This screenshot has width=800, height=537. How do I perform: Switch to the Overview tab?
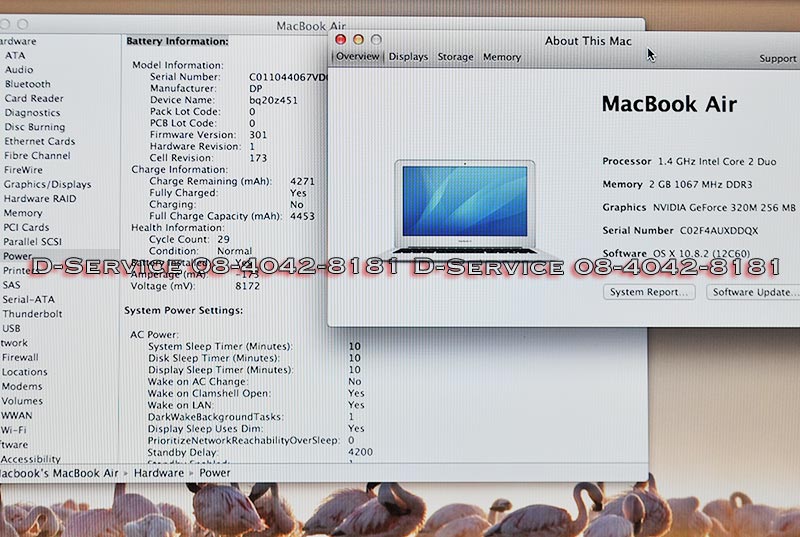(x=358, y=56)
